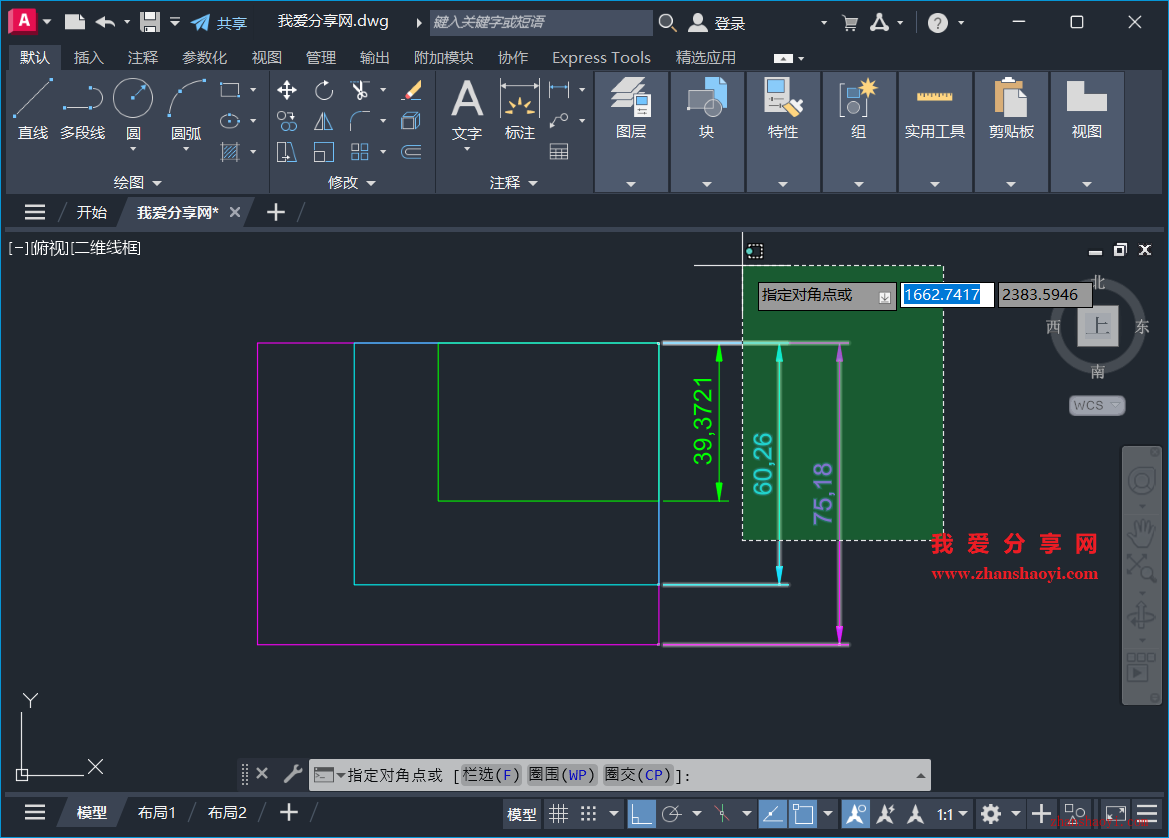Select the 直线 (Line) tool
Screen dimensions: 1169x838
(x=33, y=109)
